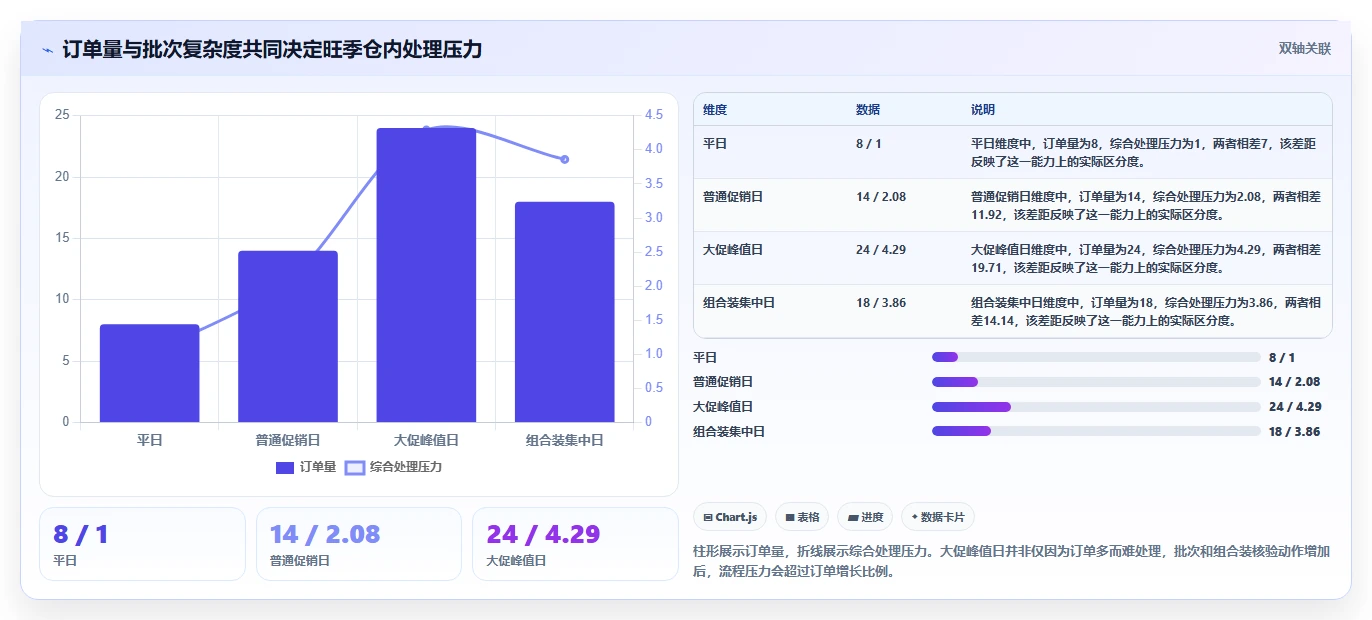
Task: Select the Chart.js tag chip
Action: (730, 517)
